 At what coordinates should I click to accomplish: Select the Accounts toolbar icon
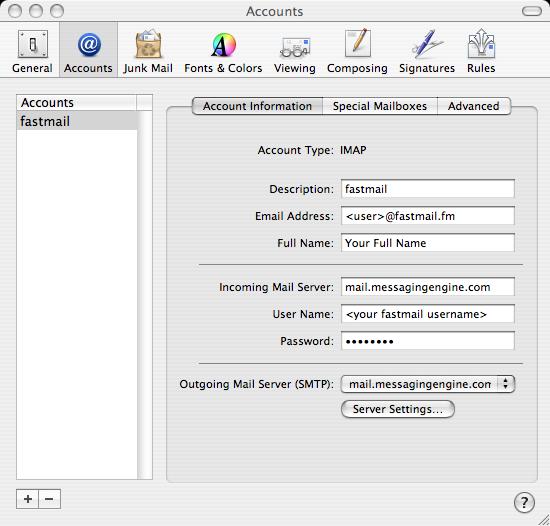click(x=88, y=51)
